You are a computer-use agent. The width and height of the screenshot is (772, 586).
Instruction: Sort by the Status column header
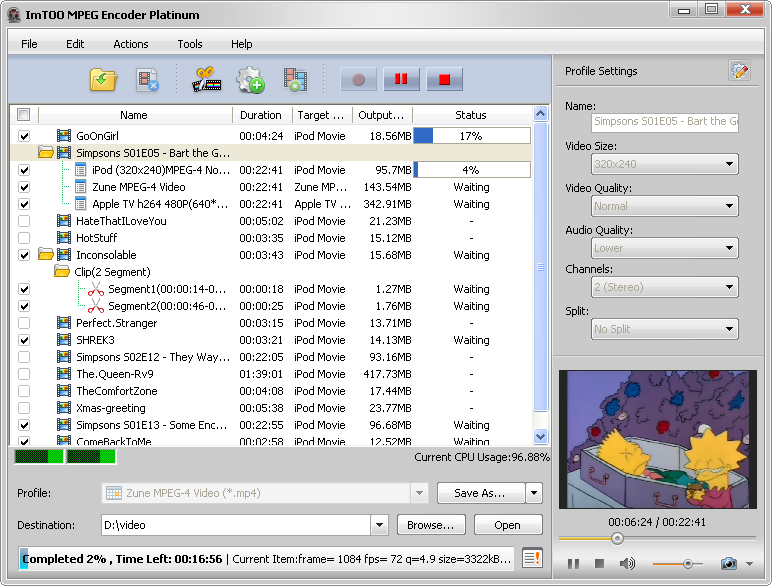(471, 115)
